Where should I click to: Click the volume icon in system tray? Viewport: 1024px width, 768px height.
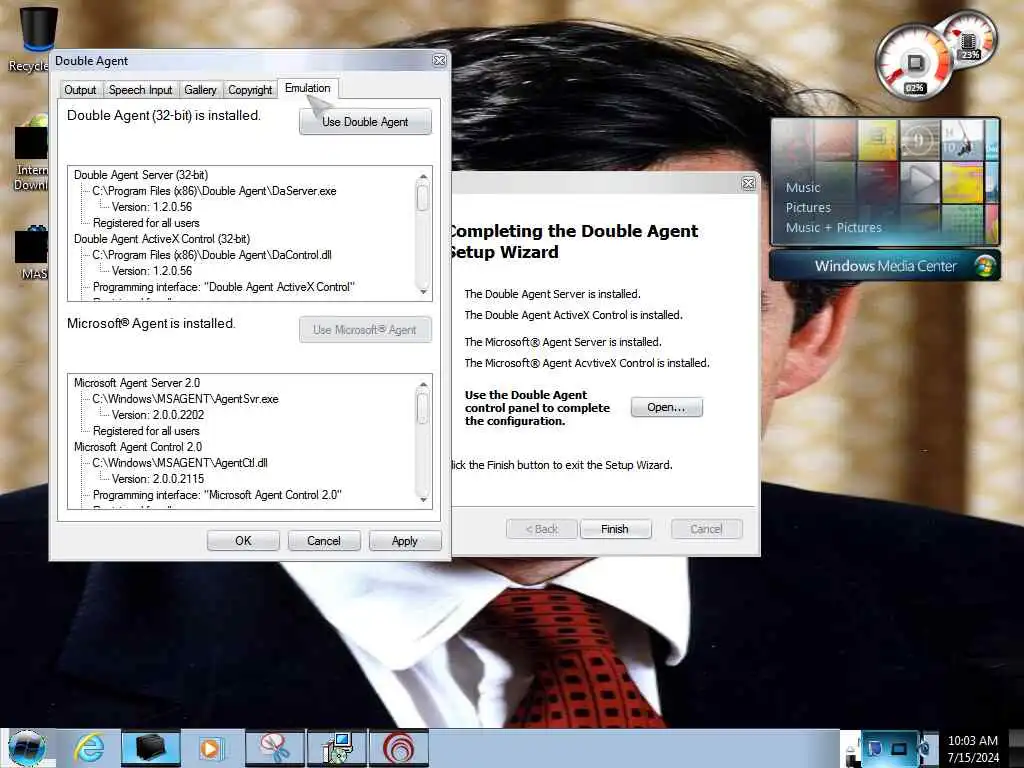(924, 748)
